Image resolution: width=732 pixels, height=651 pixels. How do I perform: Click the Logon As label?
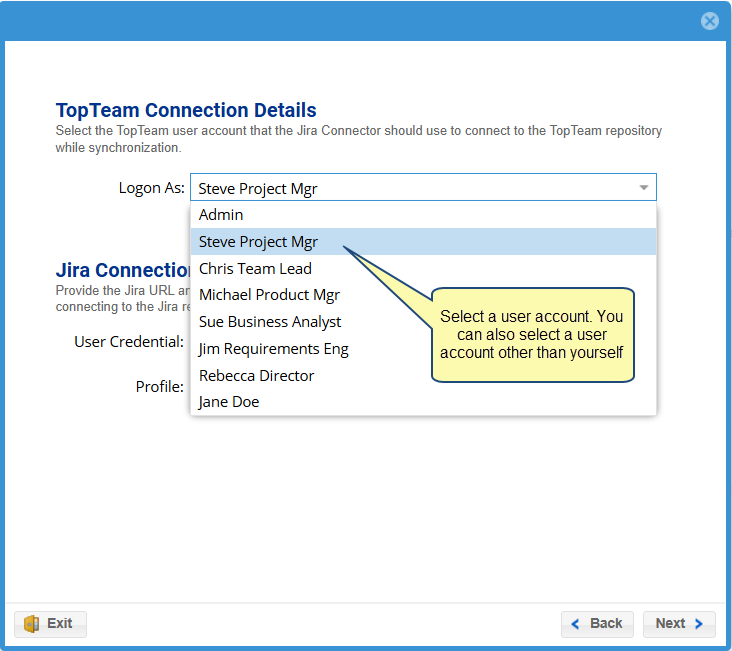tap(151, 188)
